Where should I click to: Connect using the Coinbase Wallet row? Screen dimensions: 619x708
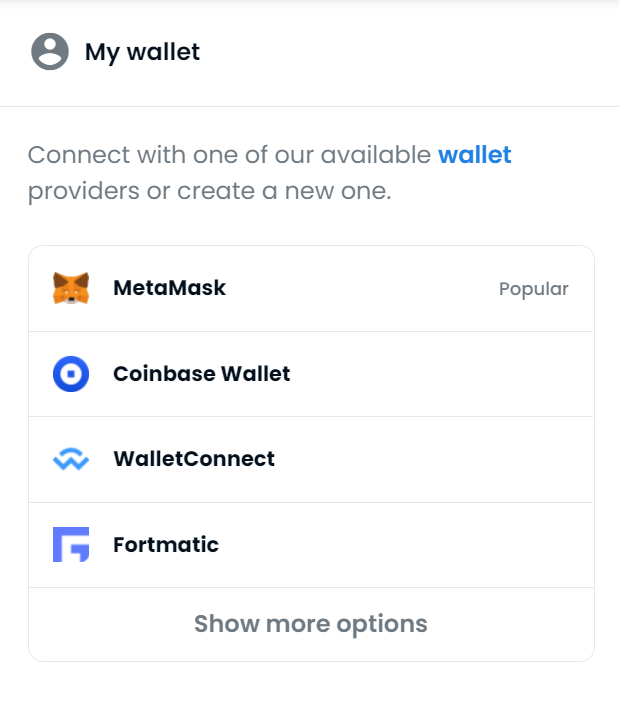(311, 374)
